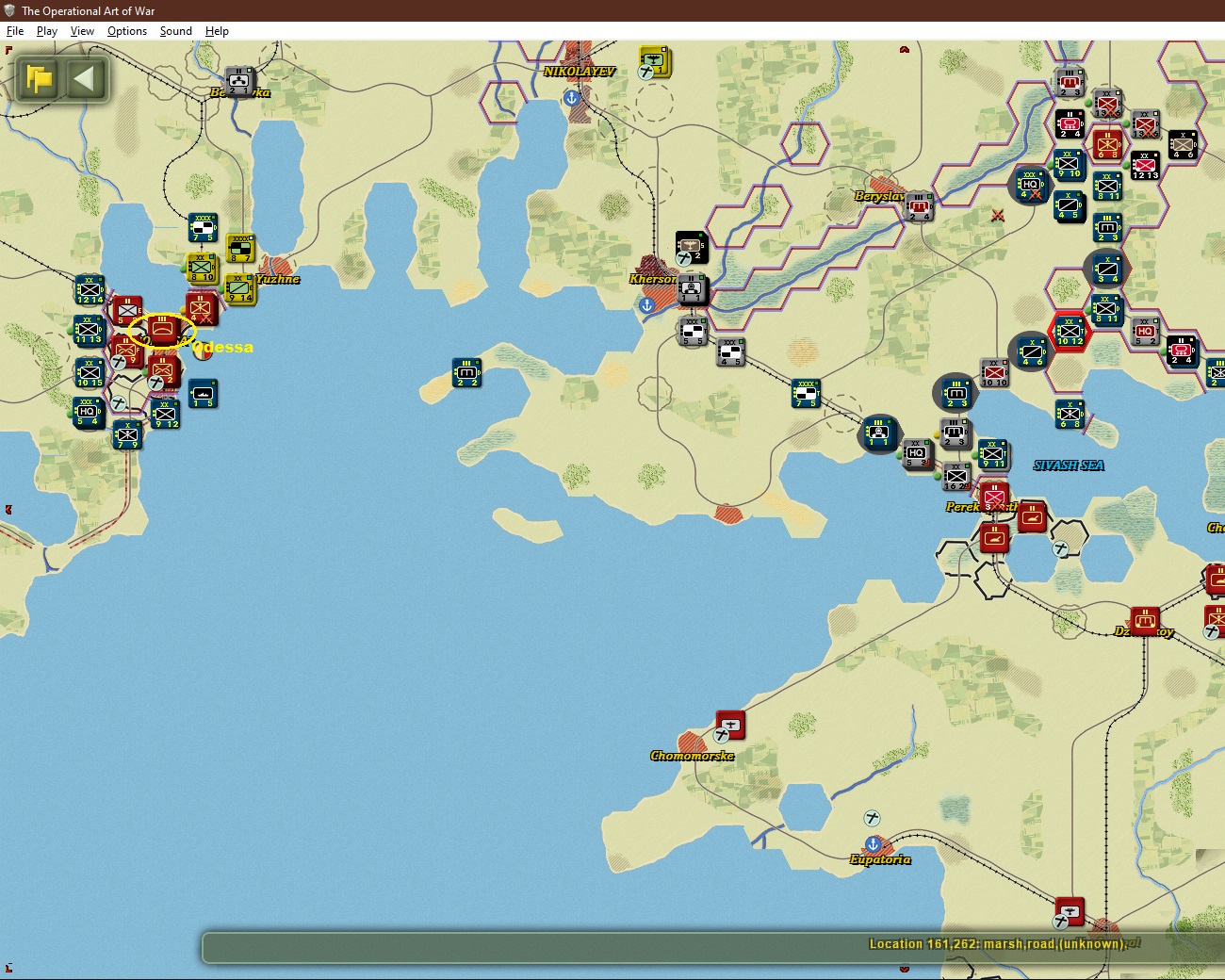Select the red unit marked 6 8
The image size is (1225, 980).
point(1107,144)
